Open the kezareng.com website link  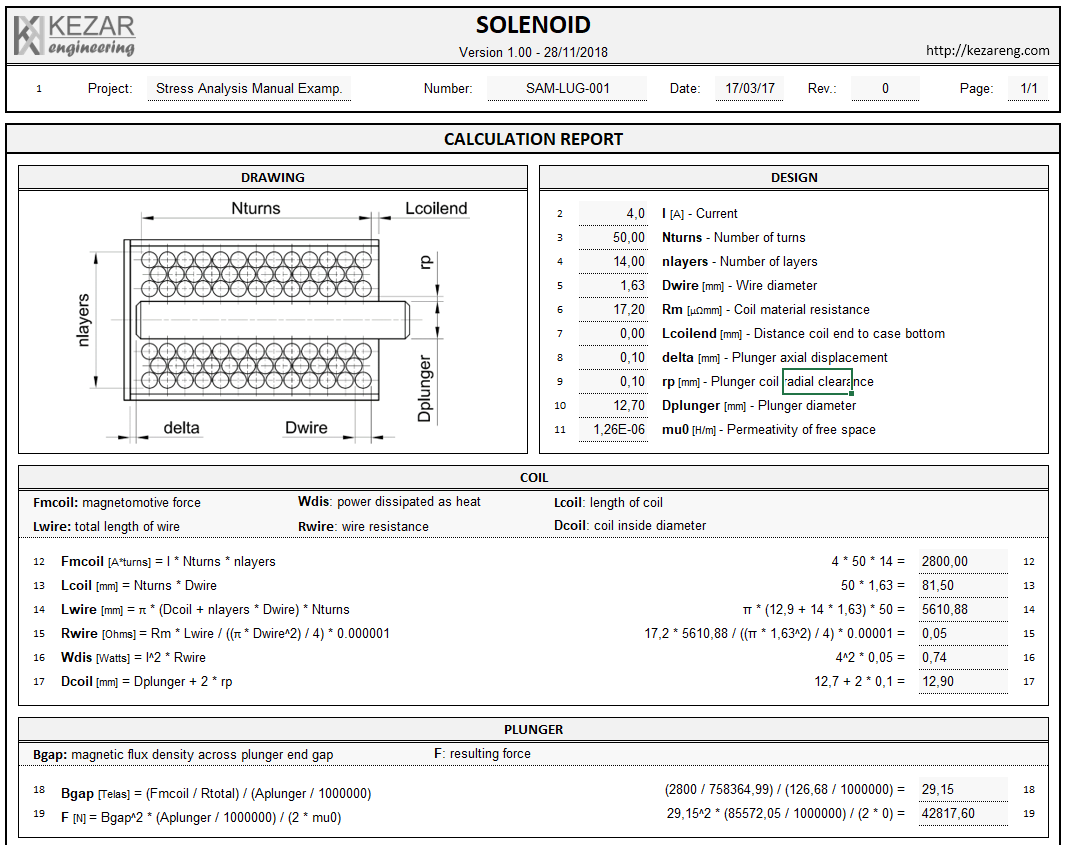click(x=987, y=51)
